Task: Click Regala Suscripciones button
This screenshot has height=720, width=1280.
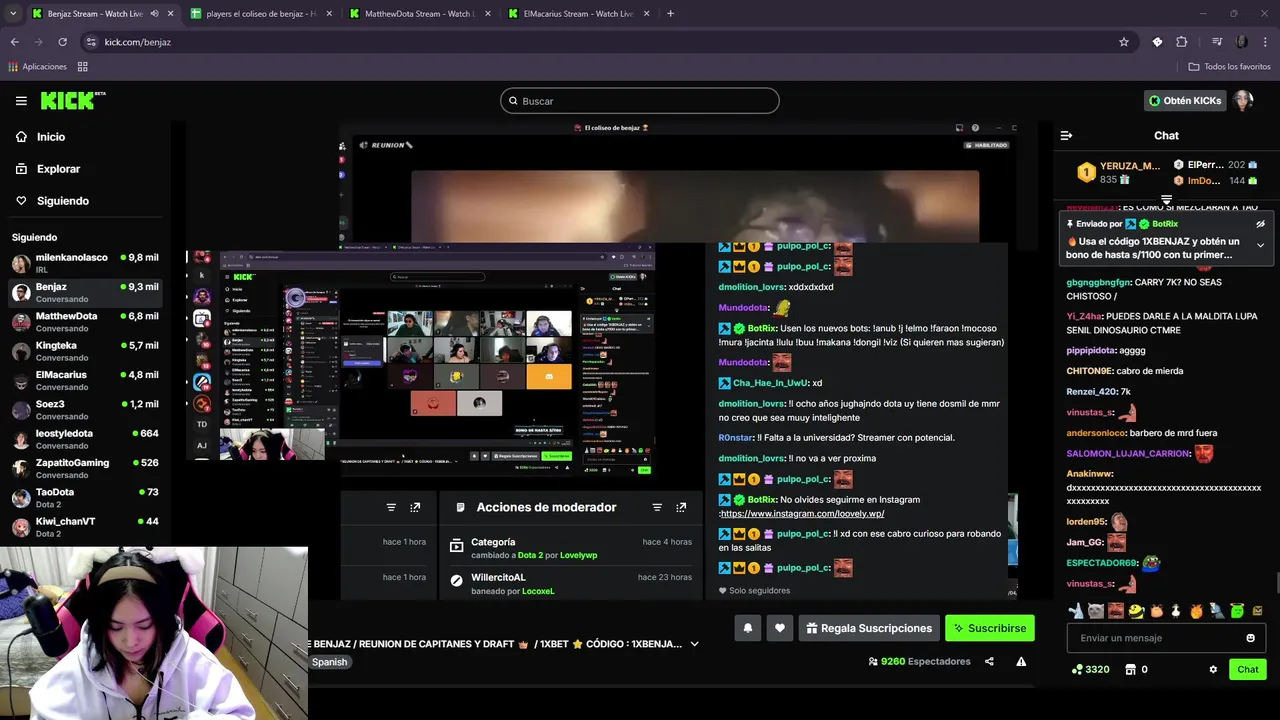Action: (868, 628)
